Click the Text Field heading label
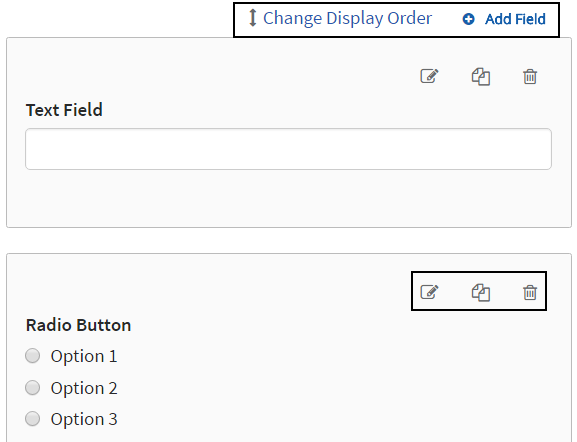 tap(64, 110)
